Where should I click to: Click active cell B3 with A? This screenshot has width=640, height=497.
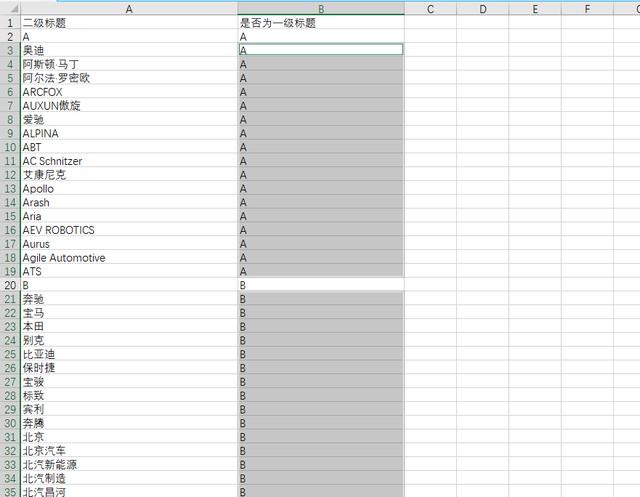(x=321, y=50)
